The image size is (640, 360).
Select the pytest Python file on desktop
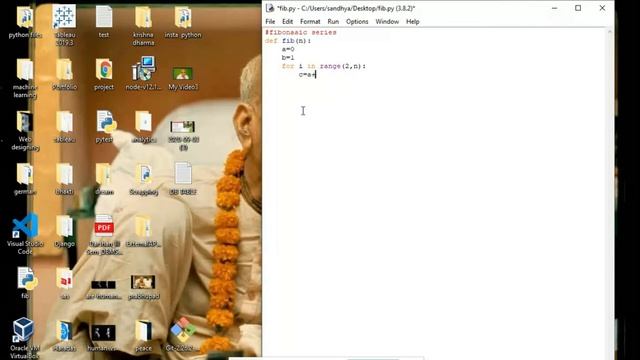[x=104, y=127]
